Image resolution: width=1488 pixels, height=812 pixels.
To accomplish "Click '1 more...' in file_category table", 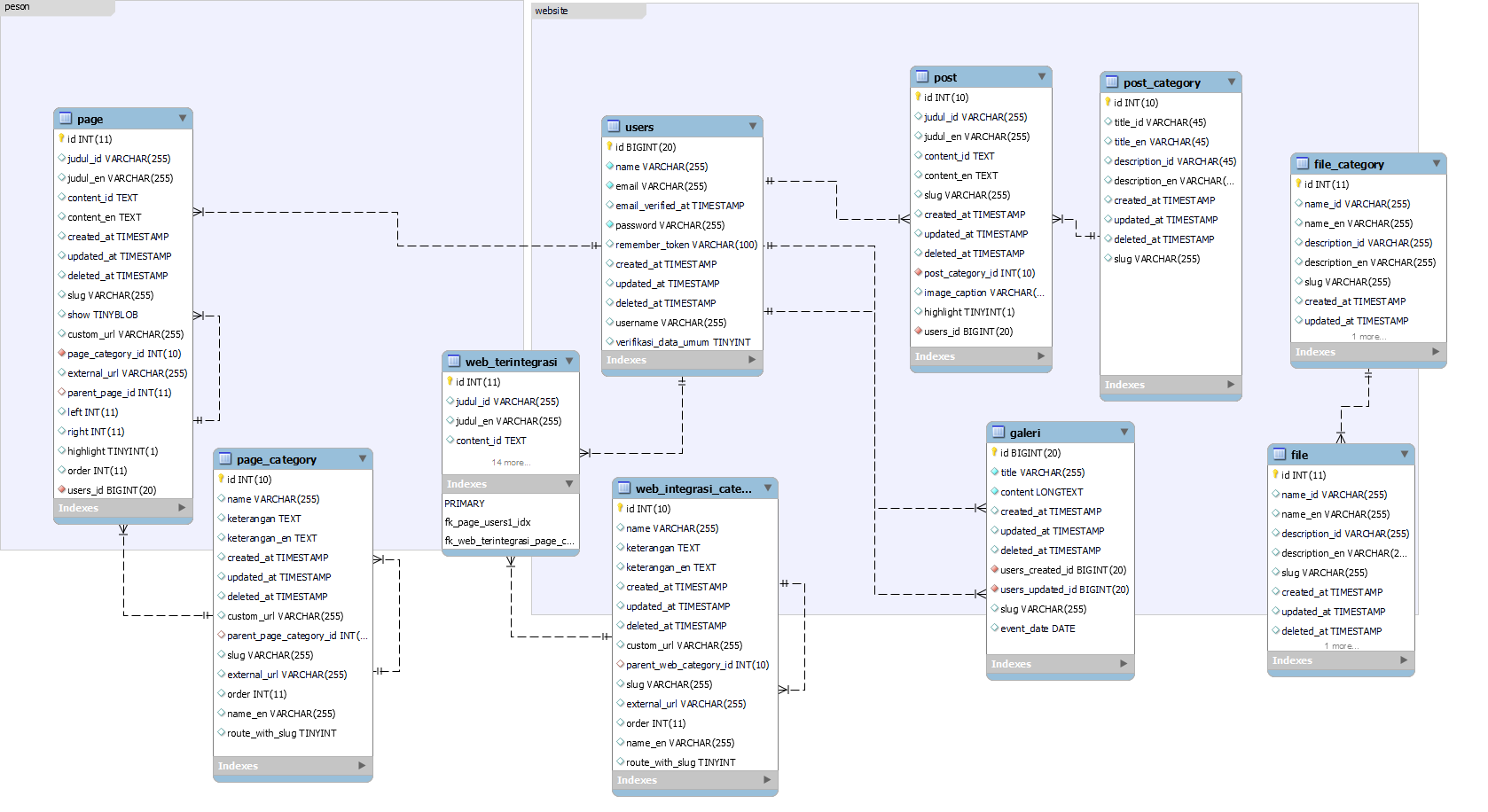I will tap(1368, 337).
